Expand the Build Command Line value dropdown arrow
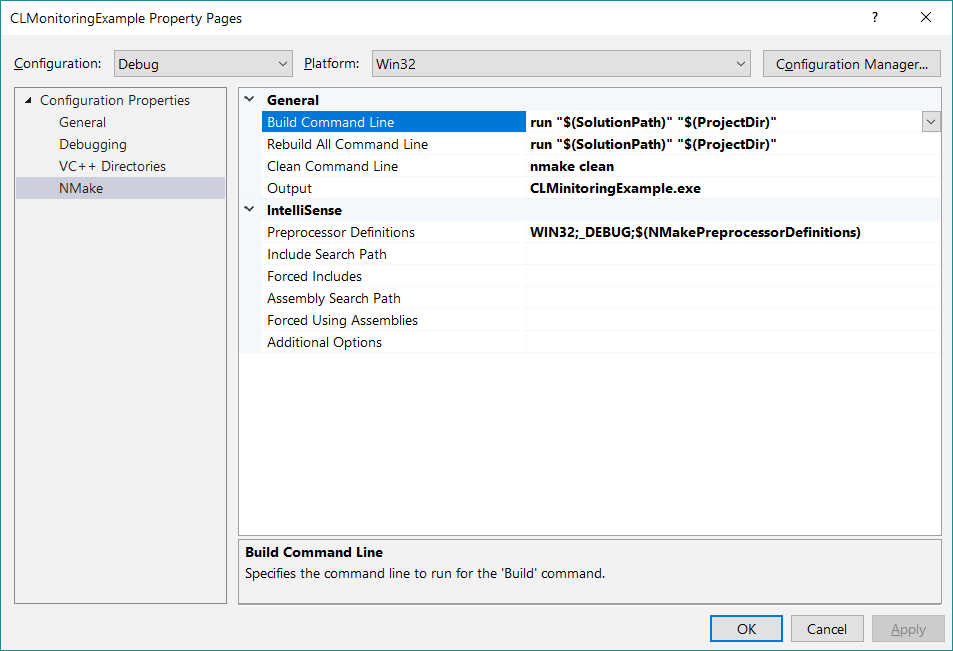The image size is (953, 651). coord(931,122)
